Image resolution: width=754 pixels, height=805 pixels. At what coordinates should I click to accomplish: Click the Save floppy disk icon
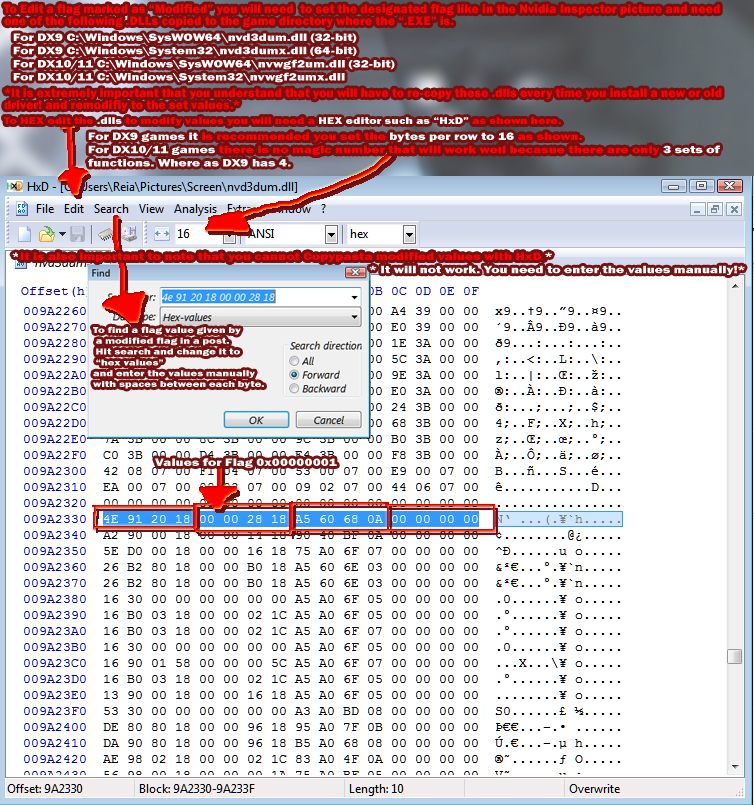point(78,234)
